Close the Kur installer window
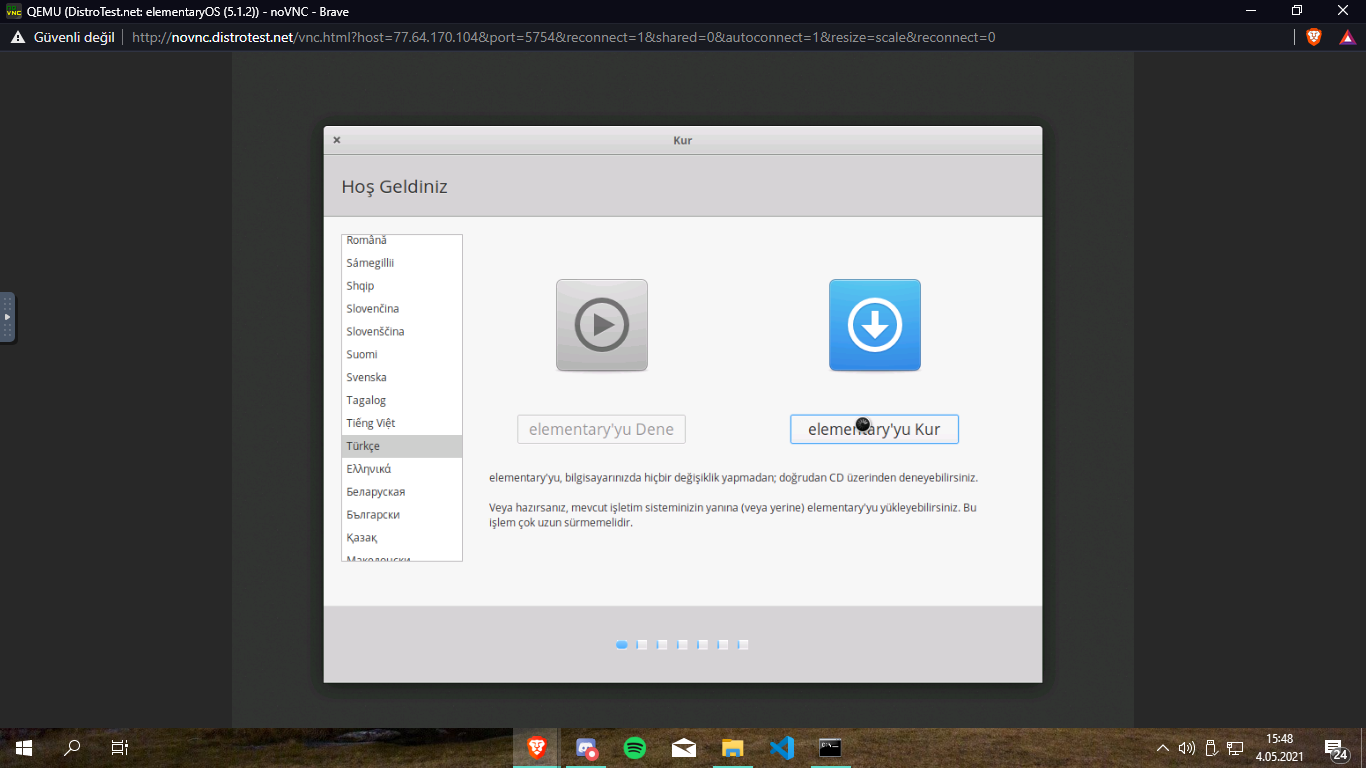 pyautogui.click(x=337, y=140)
